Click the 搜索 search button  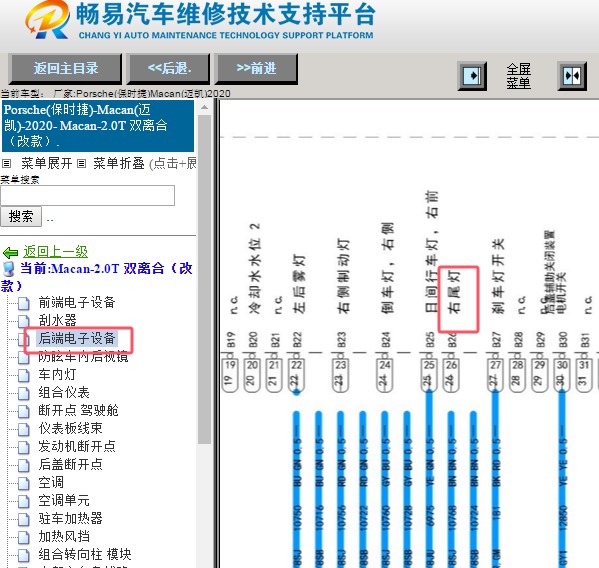point(21,217)
